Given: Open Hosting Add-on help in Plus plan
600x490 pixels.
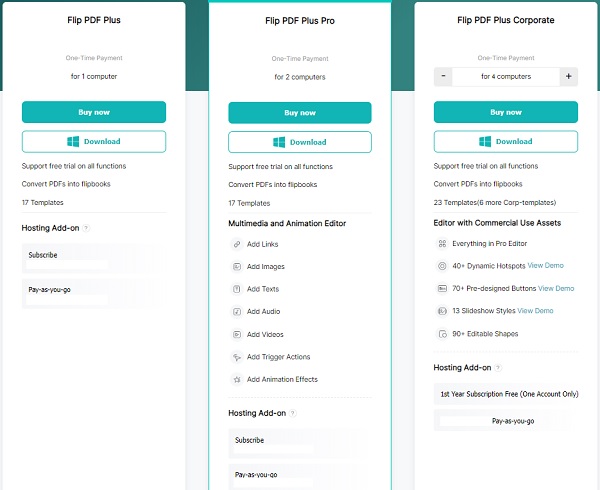Looking at the screenshot, I should 87,228.
